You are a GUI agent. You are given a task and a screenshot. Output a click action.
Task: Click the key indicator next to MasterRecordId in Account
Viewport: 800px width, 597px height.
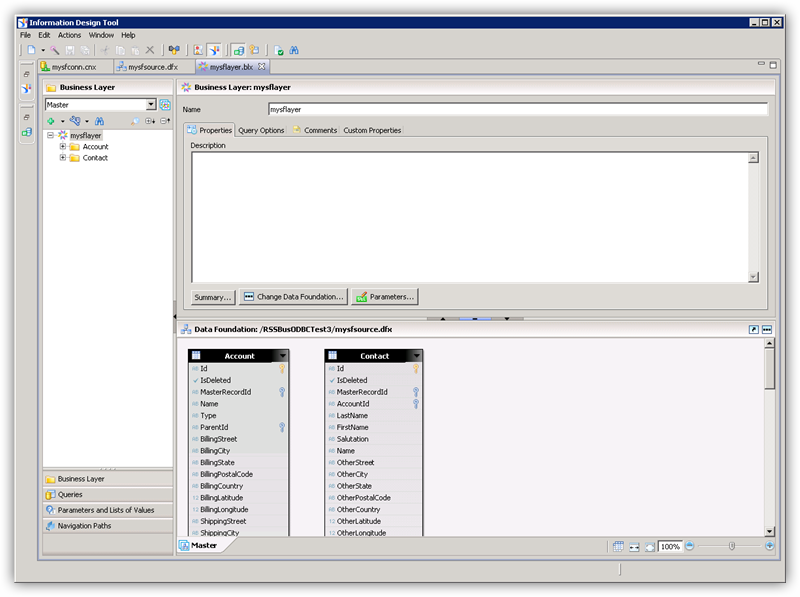280,391
